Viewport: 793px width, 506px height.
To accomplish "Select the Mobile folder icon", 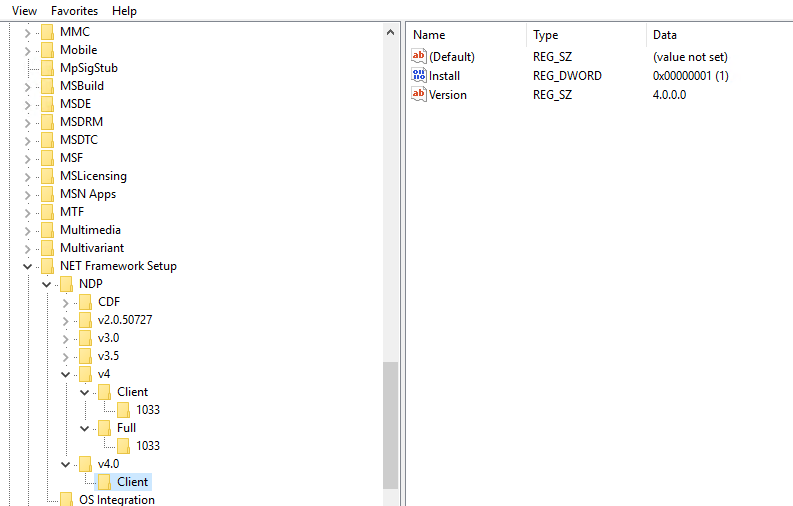I will click(48, 50).
